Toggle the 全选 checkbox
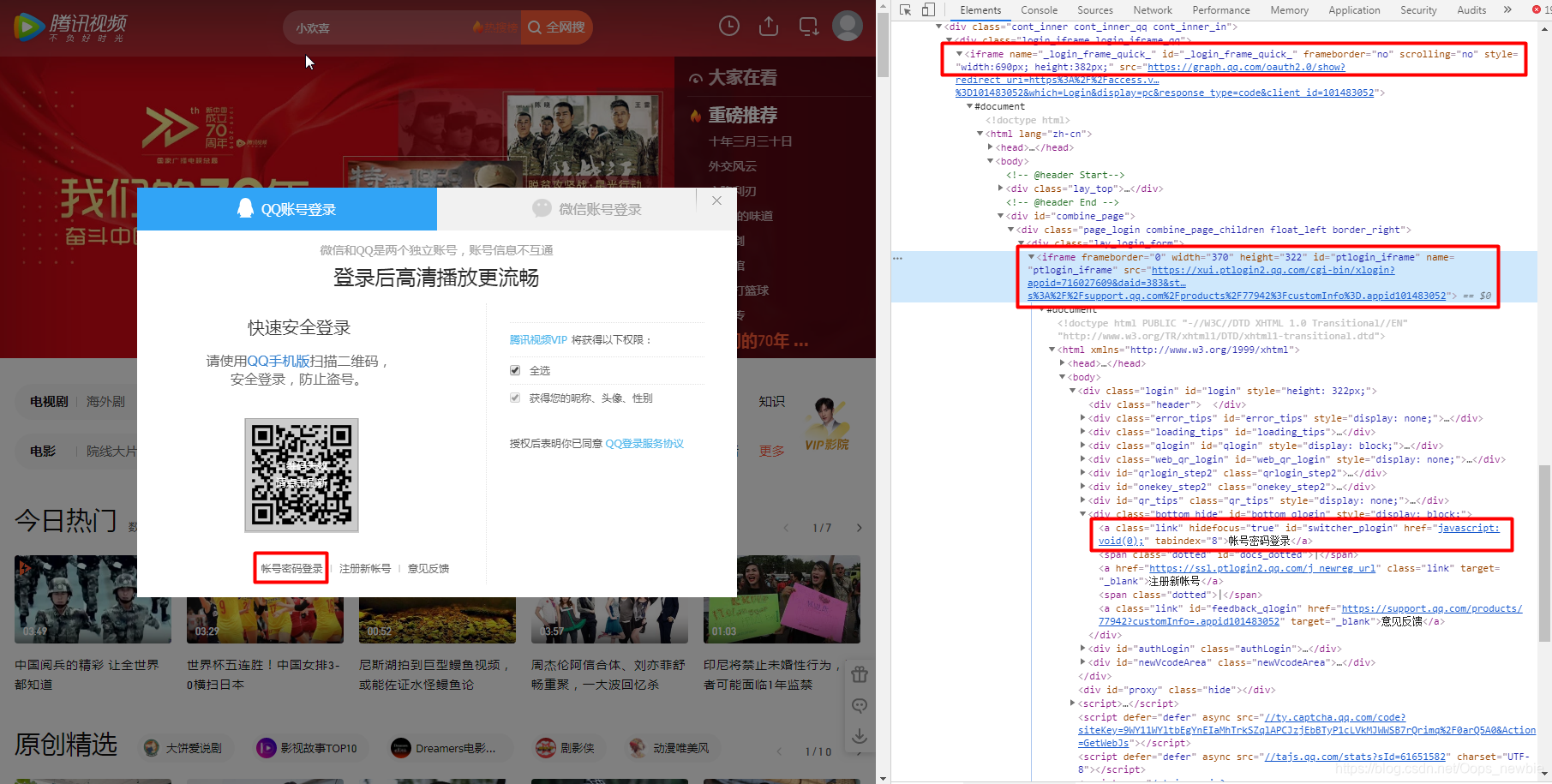 click(515, 370)
